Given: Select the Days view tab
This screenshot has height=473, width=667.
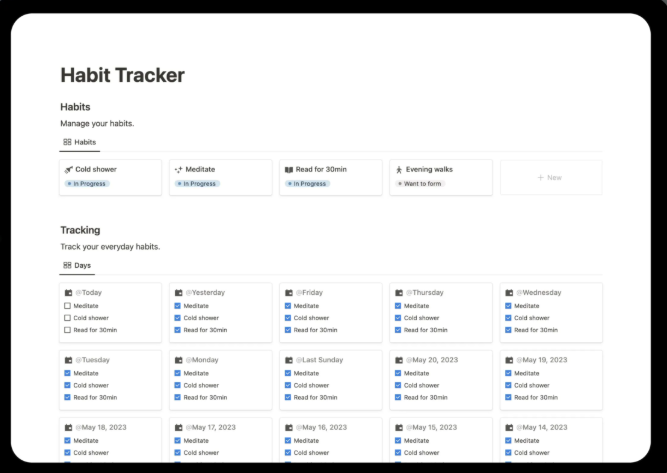Looking at the screenshot, I should 77,266.
